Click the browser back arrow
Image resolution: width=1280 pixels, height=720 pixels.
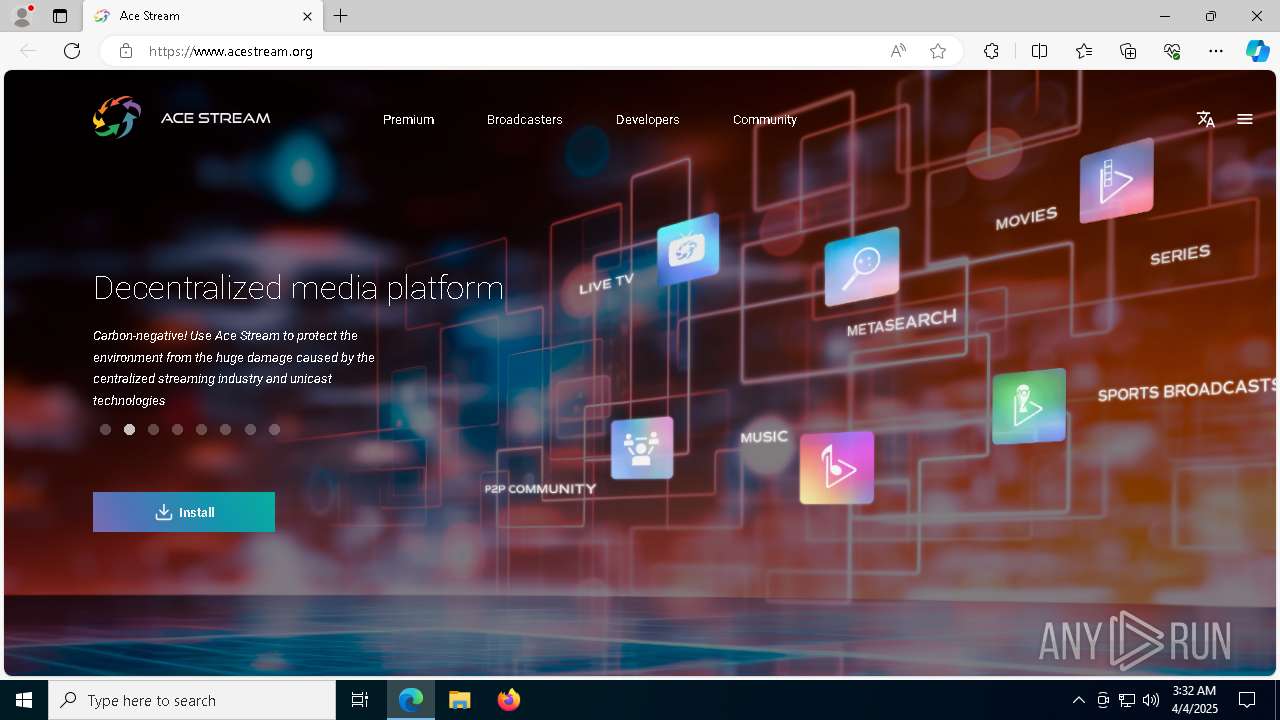coord(28,51)
